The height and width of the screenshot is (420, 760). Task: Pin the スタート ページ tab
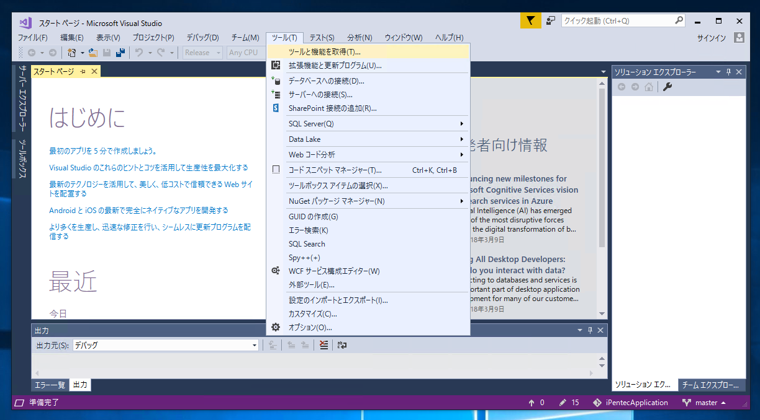click(83, 72)
